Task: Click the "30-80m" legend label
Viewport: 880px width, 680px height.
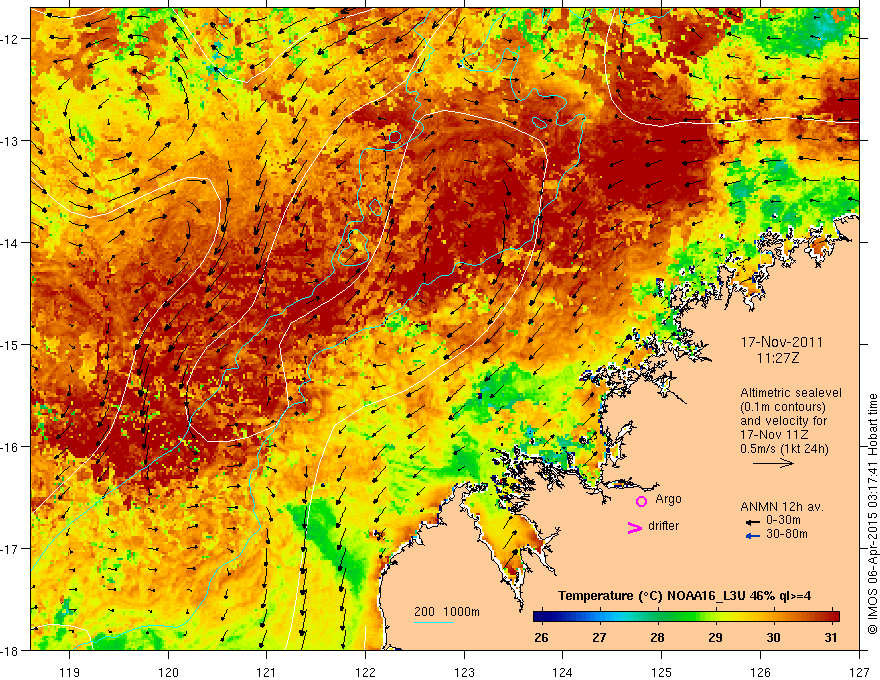Action: click(787, 534)
